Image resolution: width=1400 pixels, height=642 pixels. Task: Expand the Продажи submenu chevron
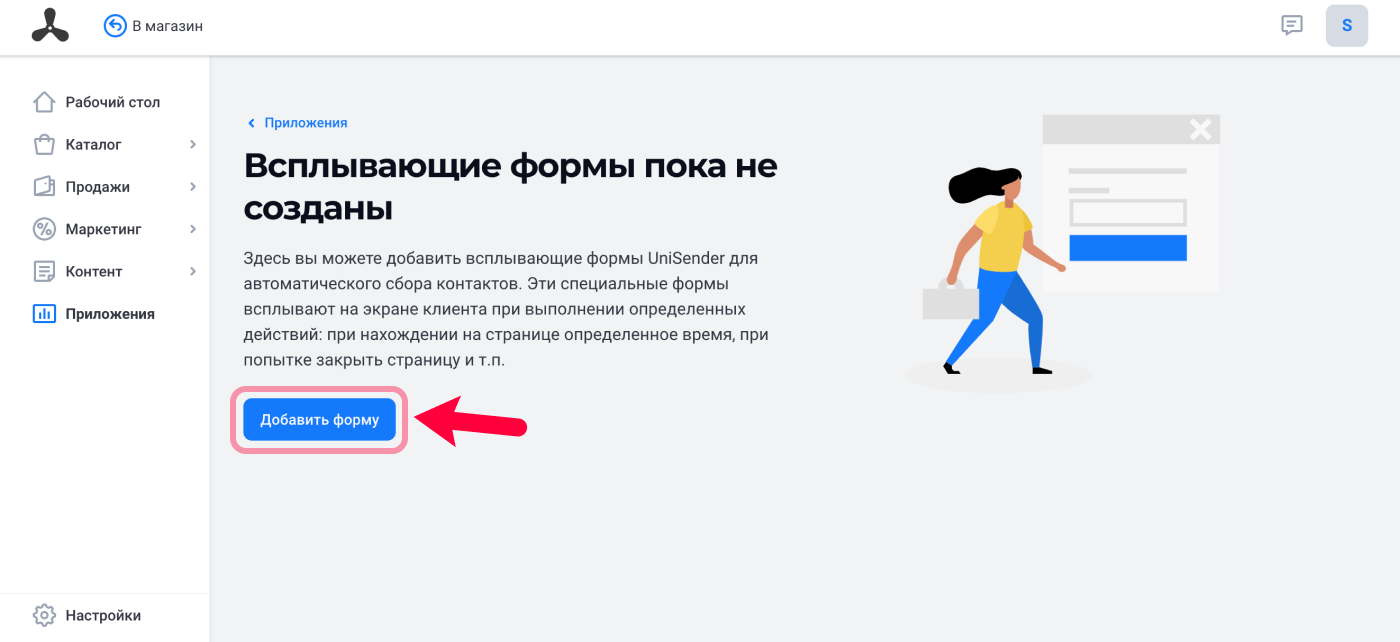pyautogui.click(x=193, y=187)
